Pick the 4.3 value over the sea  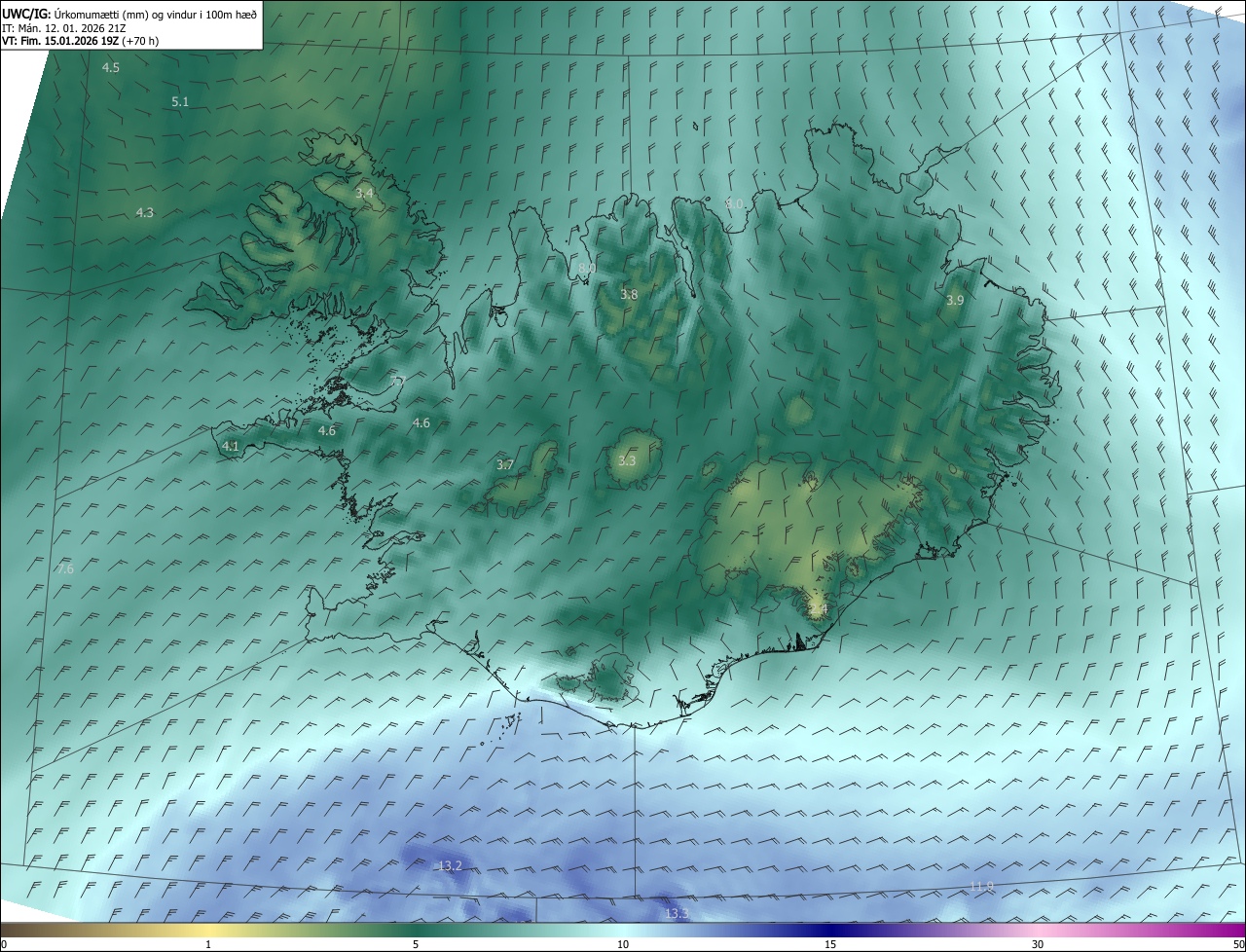coord(144,212)
